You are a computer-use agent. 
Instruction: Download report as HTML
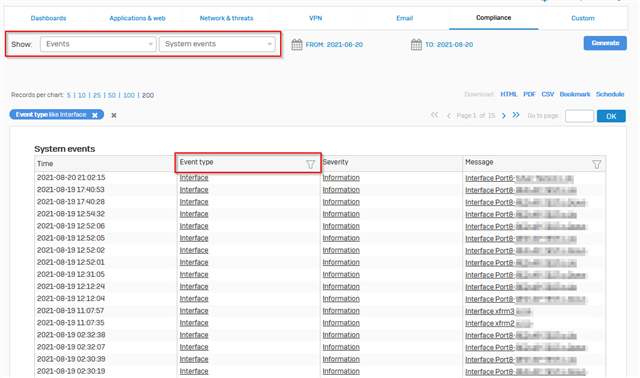[x=509, y=94]
